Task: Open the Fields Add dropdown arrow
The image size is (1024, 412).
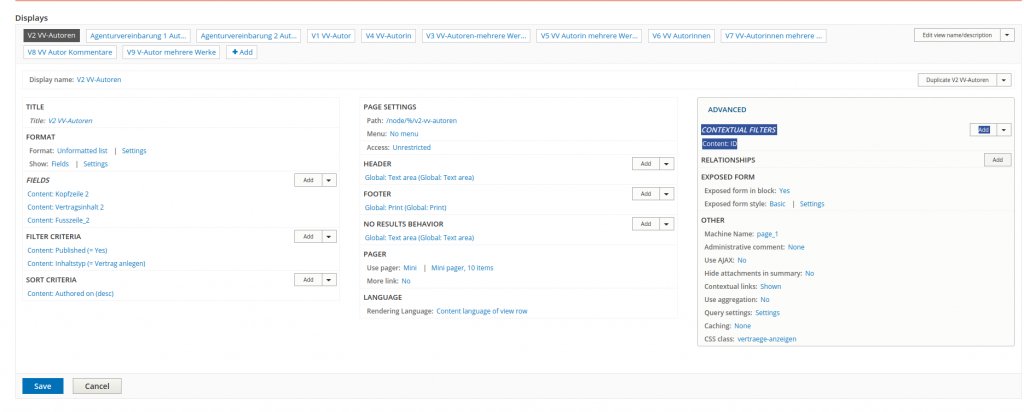Action: coord(330,180)
